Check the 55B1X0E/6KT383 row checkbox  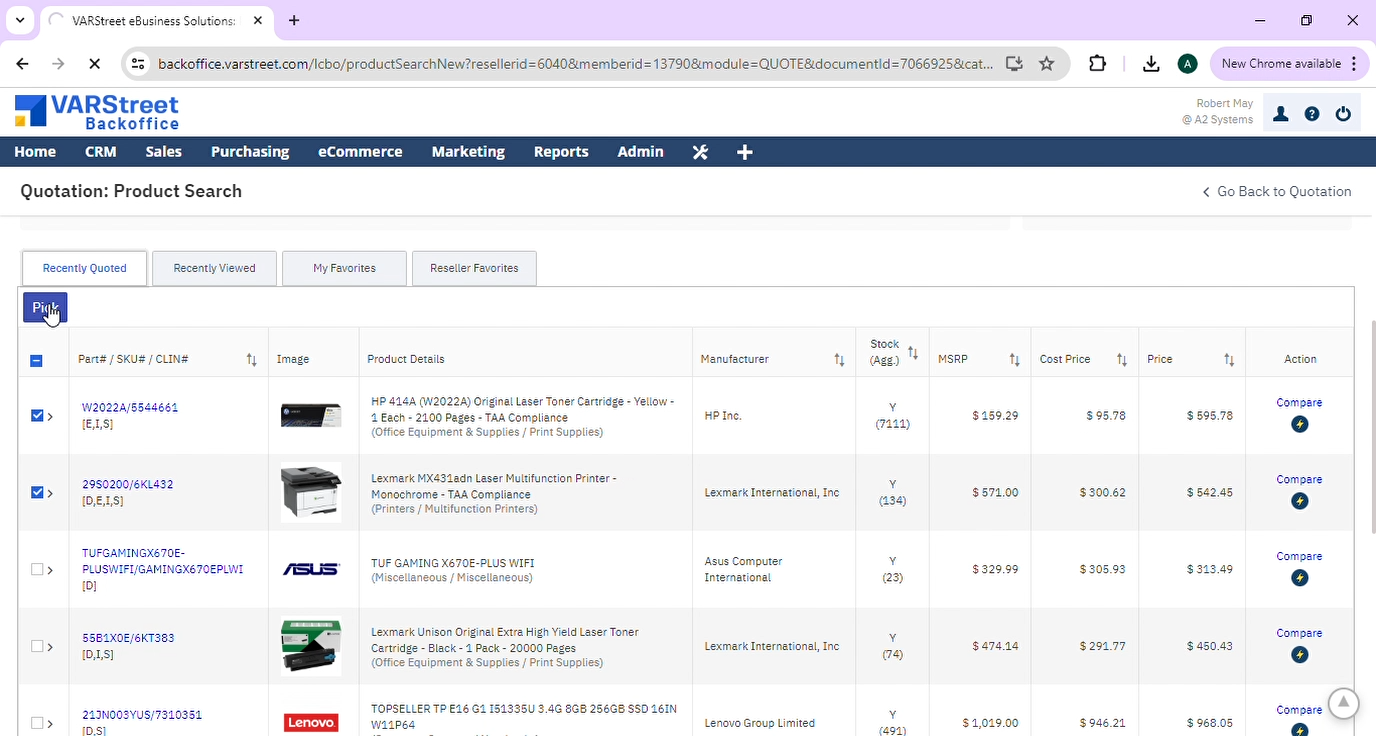click(x=37, y=646)
